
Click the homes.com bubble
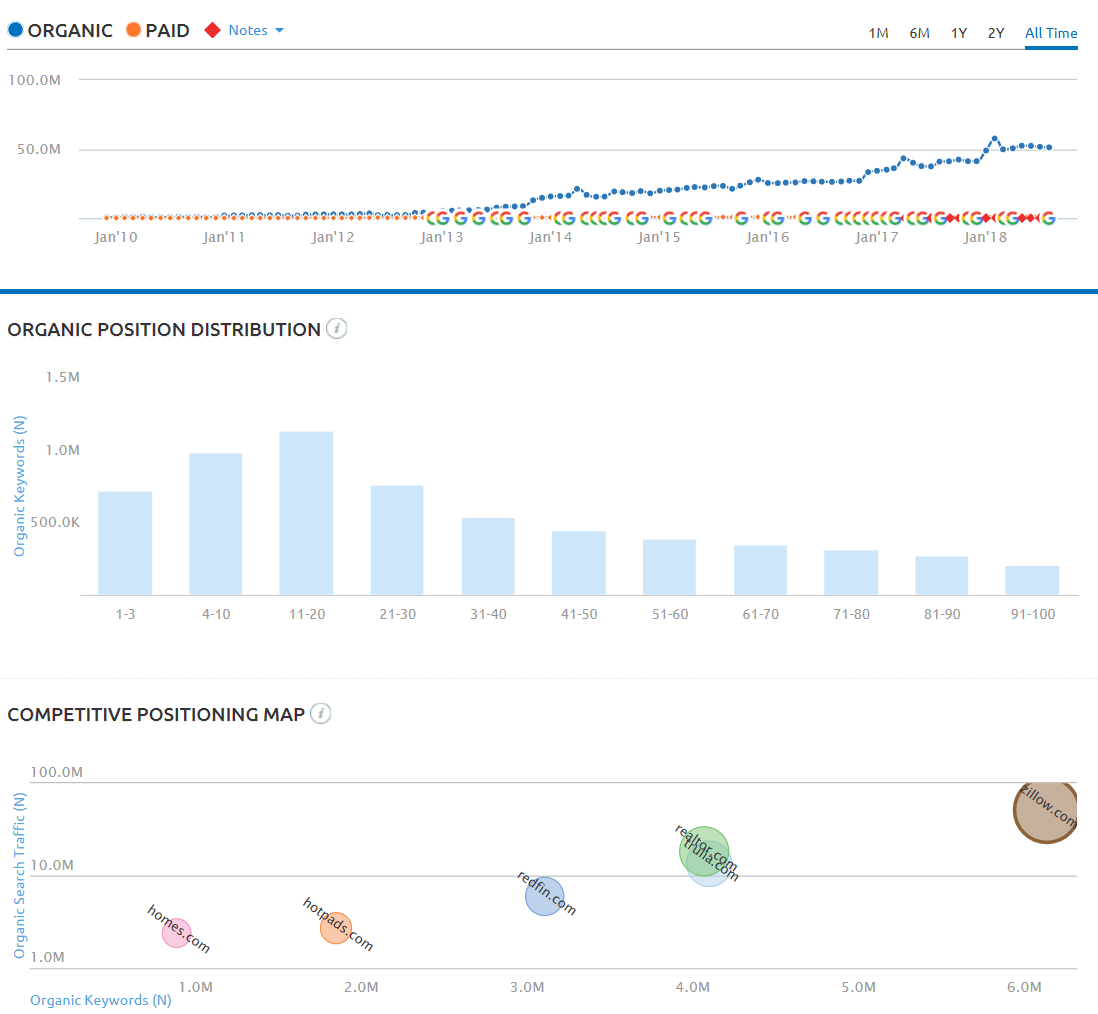(x=176, y=933)
